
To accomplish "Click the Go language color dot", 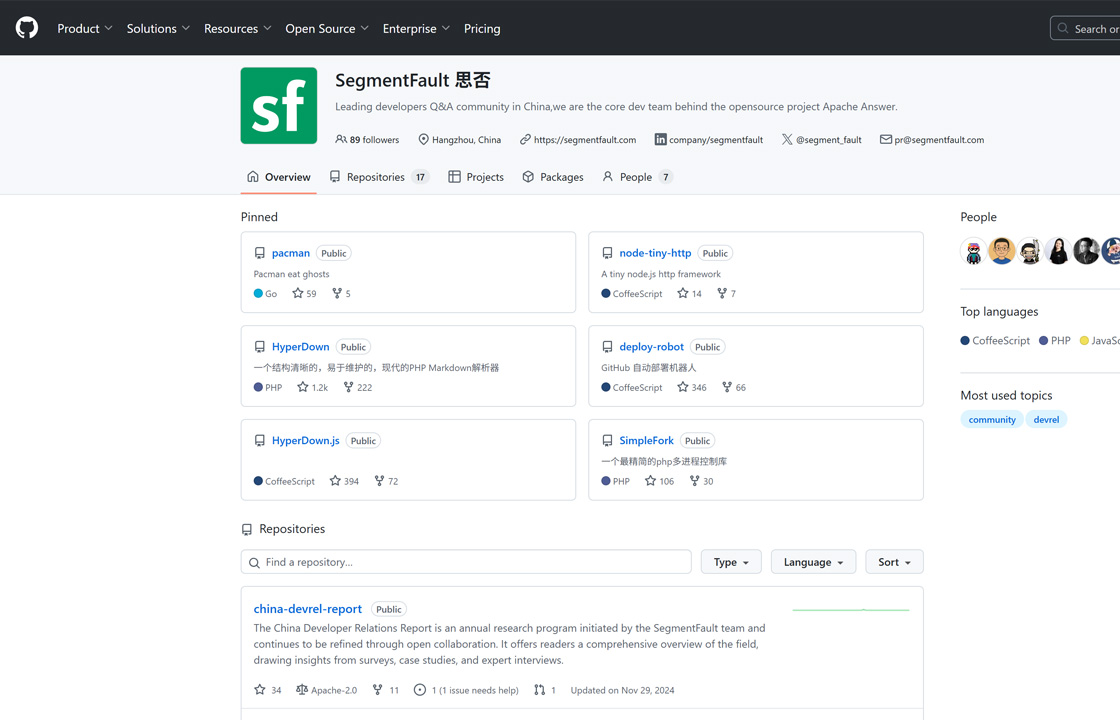I will [x=258, y=294].
